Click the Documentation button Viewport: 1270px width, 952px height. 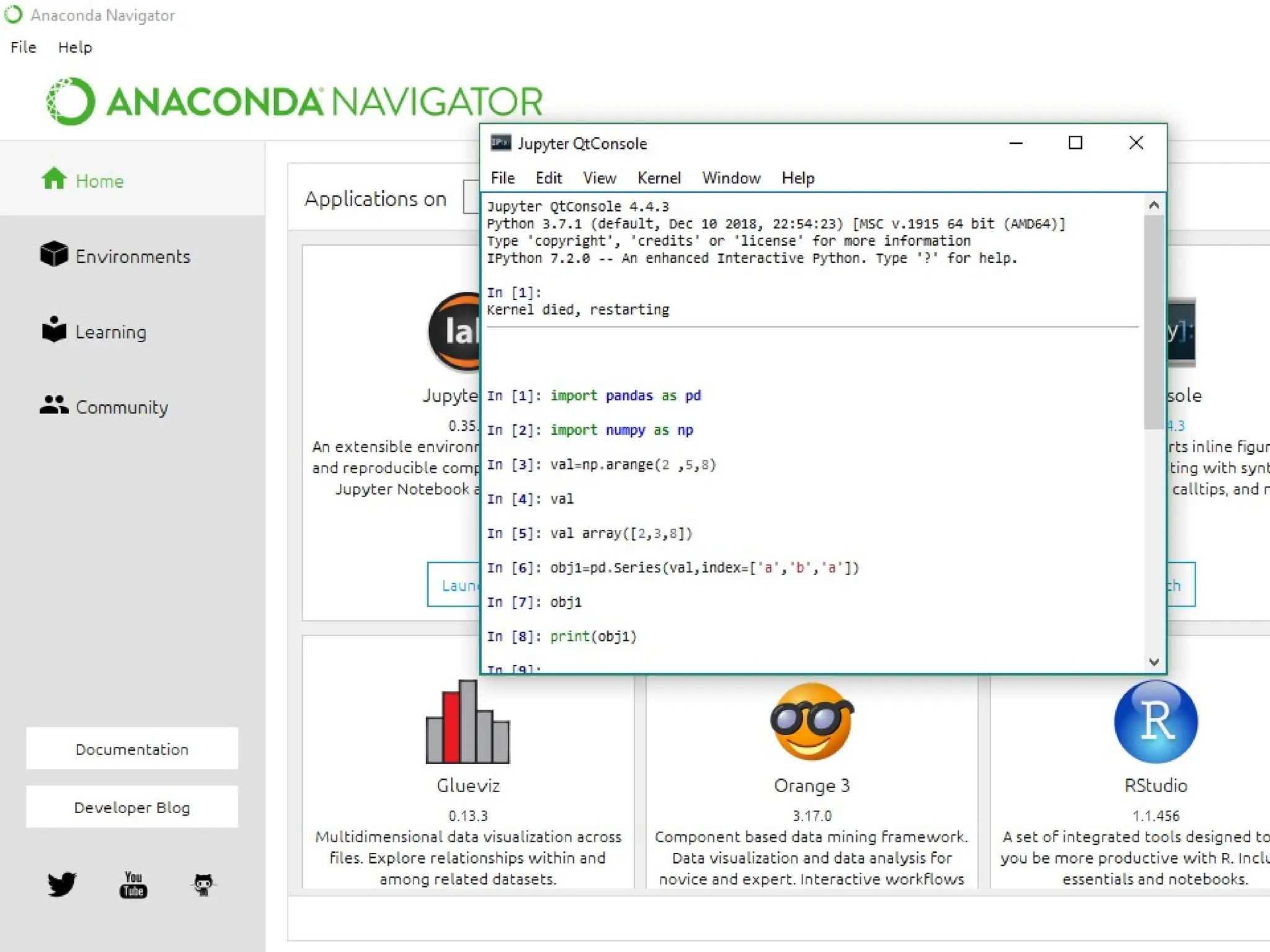[132, 749]
